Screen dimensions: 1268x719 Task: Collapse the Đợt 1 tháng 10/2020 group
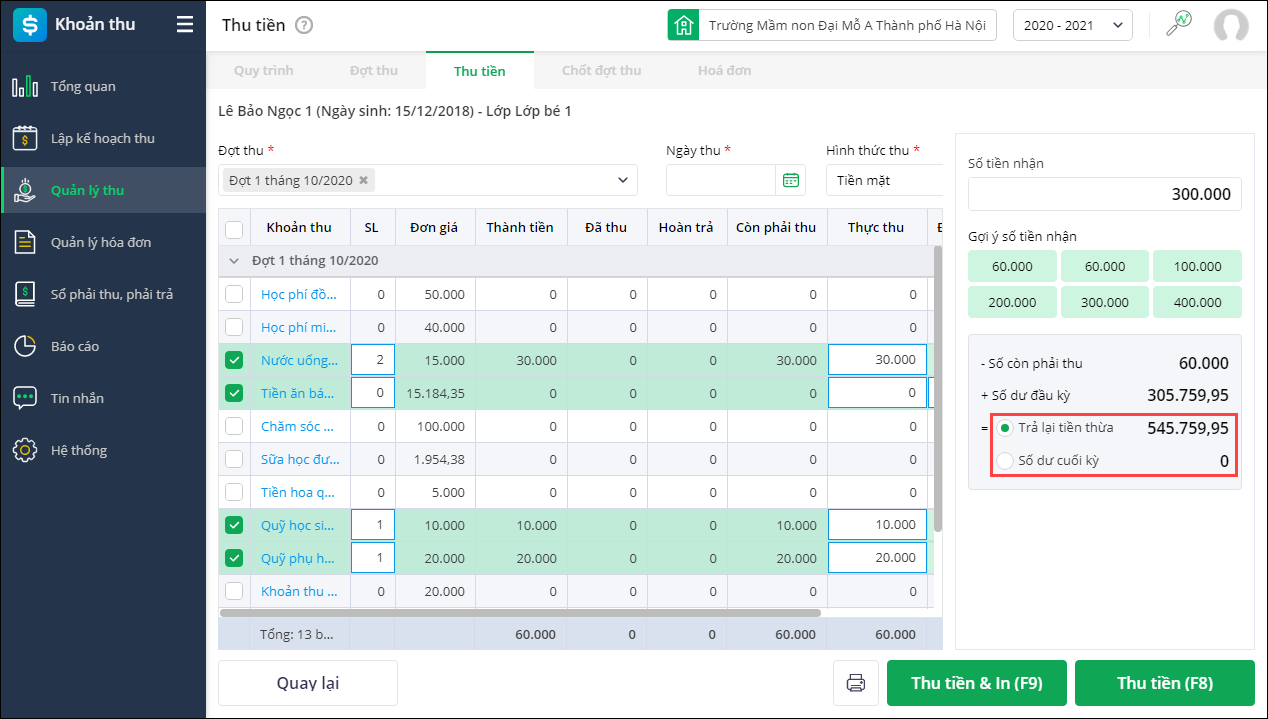(235, 260)
